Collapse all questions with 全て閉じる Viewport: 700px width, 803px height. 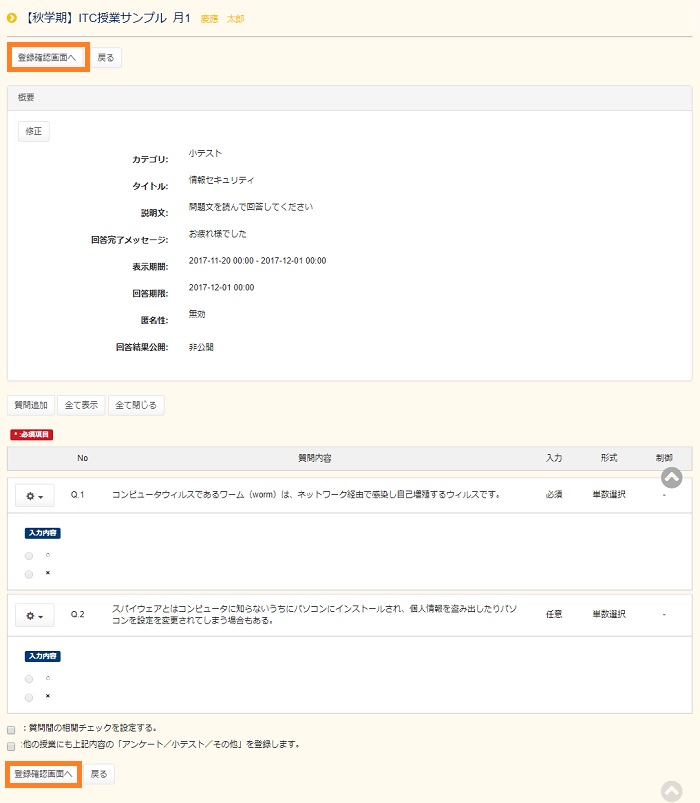(135, 405)
